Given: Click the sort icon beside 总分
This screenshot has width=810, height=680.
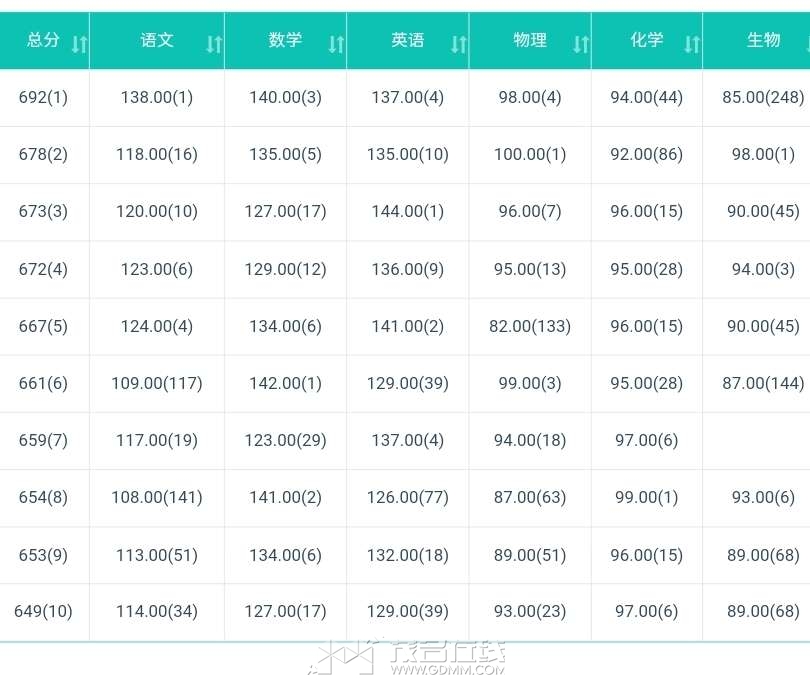Looking at the screenshot, I should tap(80, 44).
